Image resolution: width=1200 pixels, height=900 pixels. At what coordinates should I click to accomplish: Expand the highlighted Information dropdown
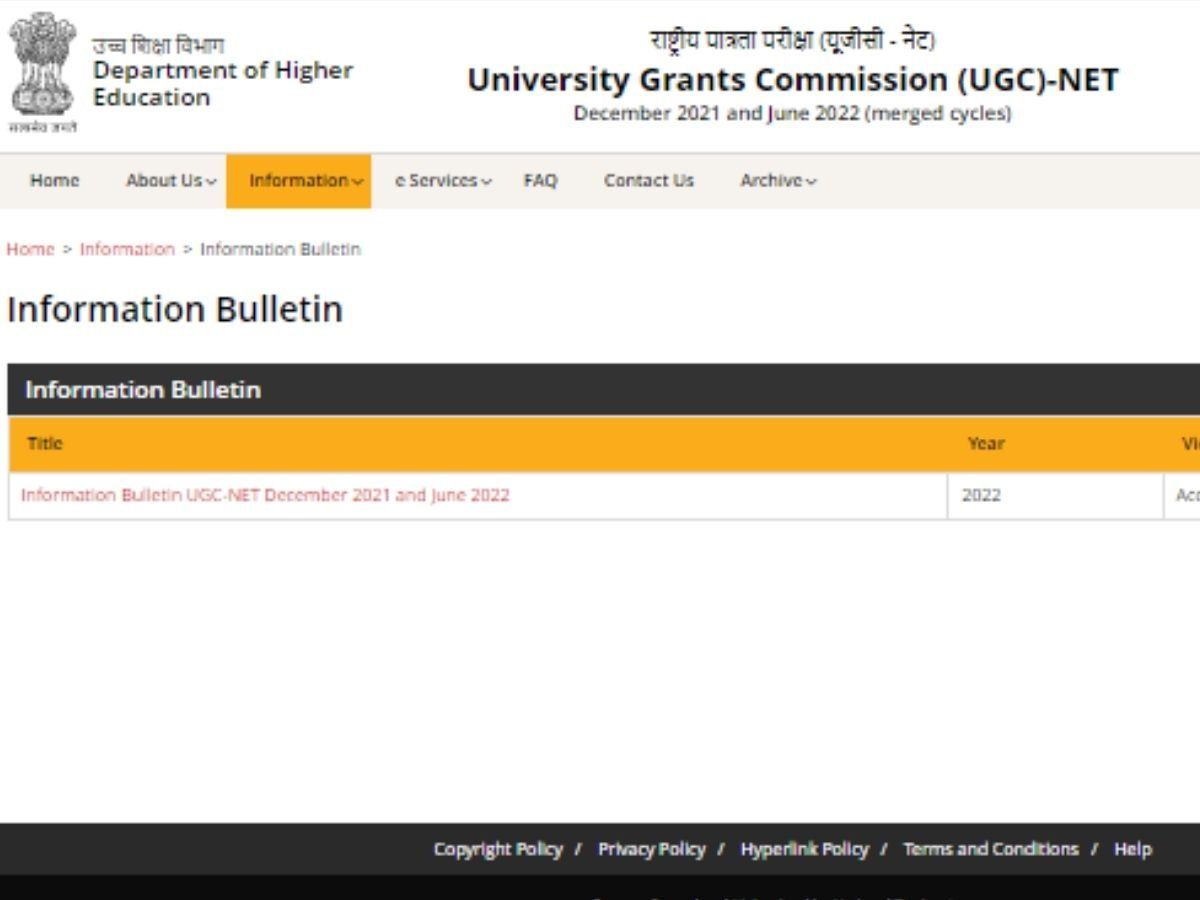pos(299,181)
